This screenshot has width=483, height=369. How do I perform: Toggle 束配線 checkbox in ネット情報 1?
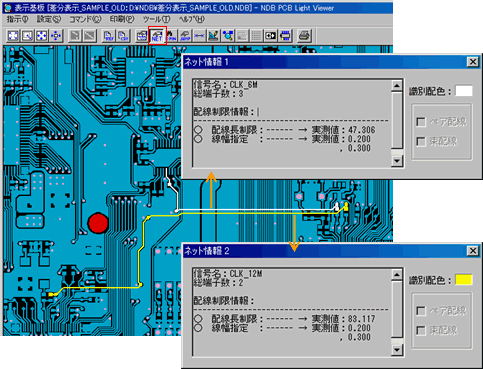[x=421, y=142]
